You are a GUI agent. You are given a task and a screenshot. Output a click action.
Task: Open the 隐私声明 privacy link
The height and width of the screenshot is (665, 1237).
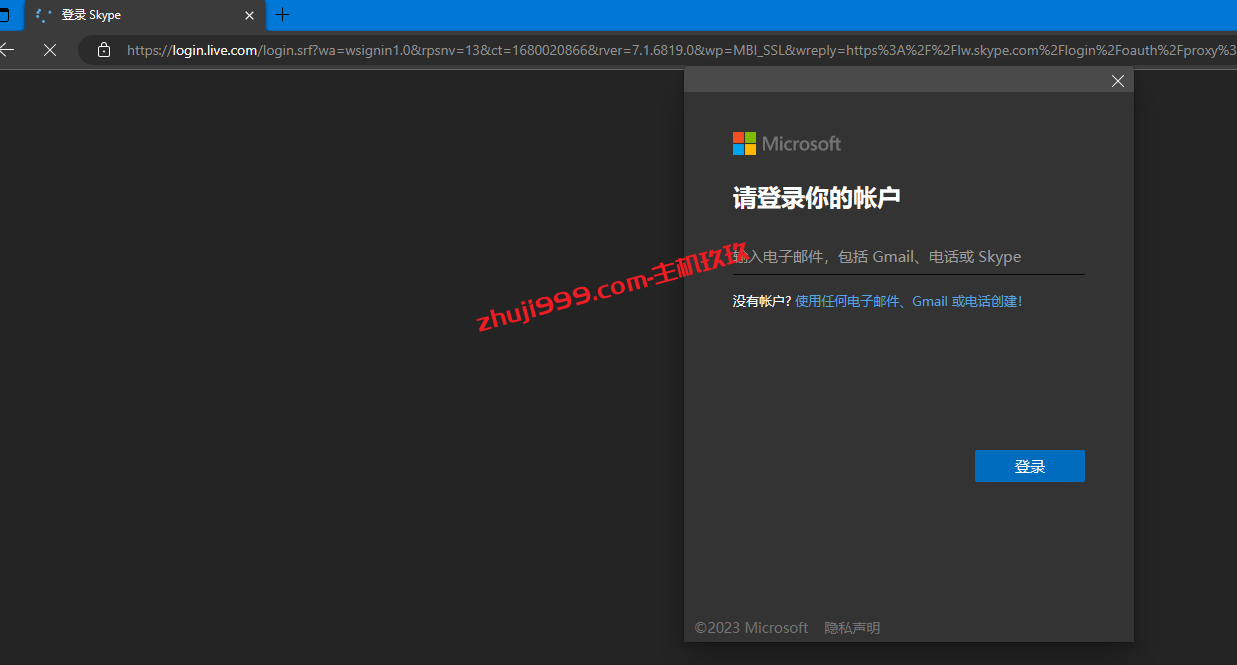click(x=852, y=628)
